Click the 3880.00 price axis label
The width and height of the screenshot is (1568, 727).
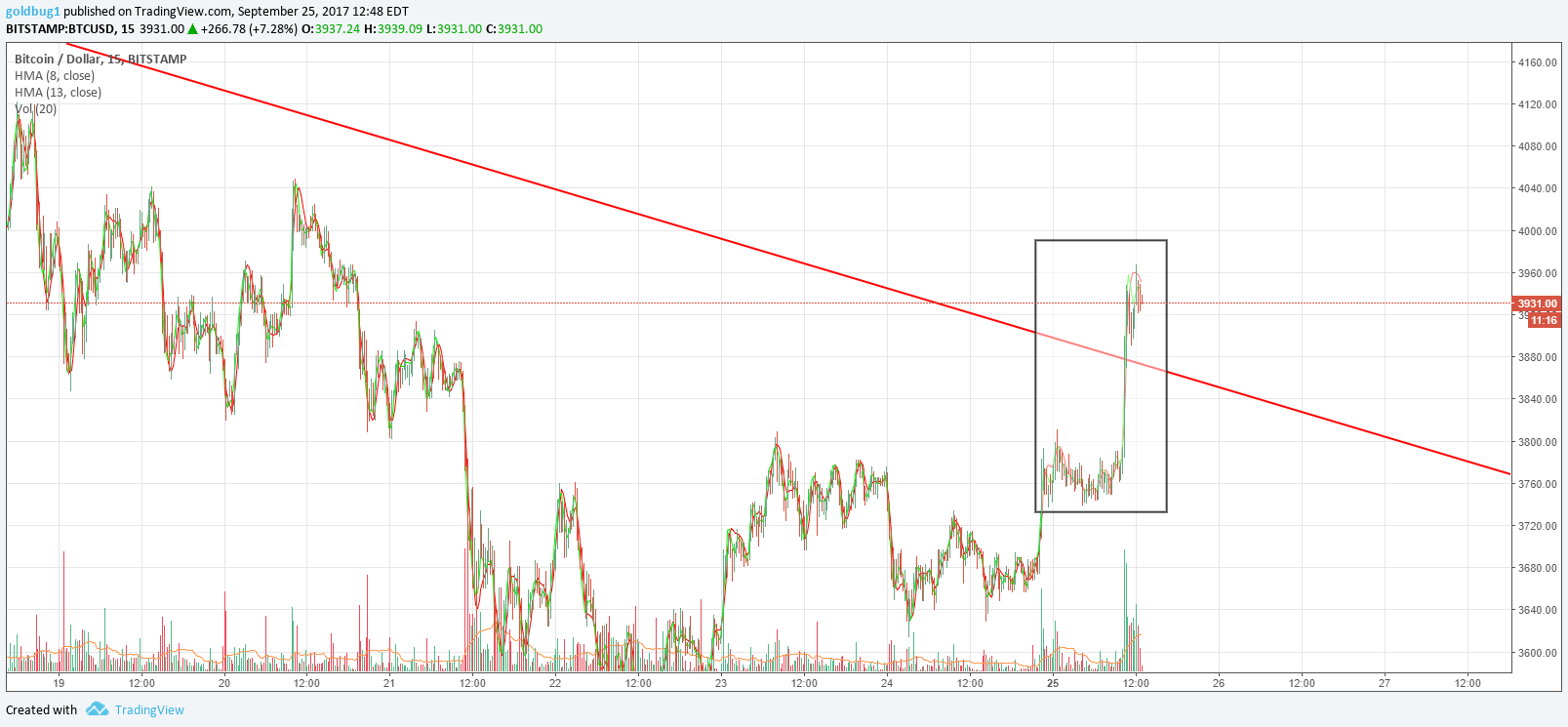1538,357
